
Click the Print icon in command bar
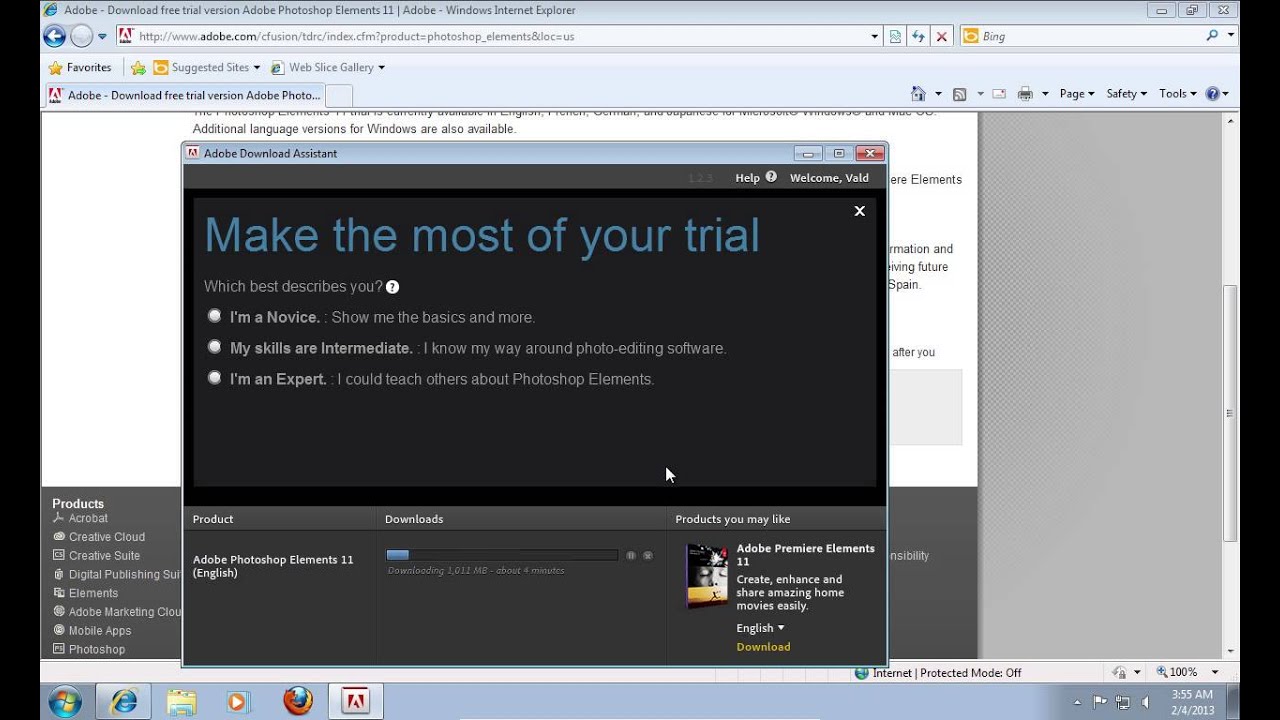(x=1025, y=94)
